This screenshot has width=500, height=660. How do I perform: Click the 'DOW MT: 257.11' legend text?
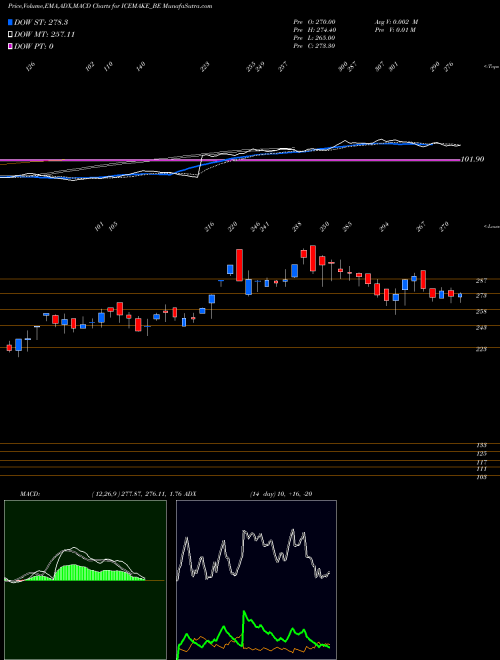tap(45, 35)
